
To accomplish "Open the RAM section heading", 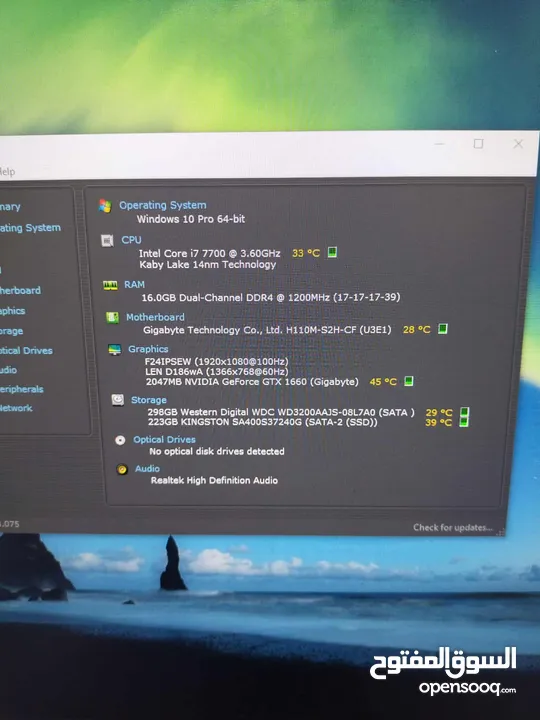I will click(x=134, y=285).
